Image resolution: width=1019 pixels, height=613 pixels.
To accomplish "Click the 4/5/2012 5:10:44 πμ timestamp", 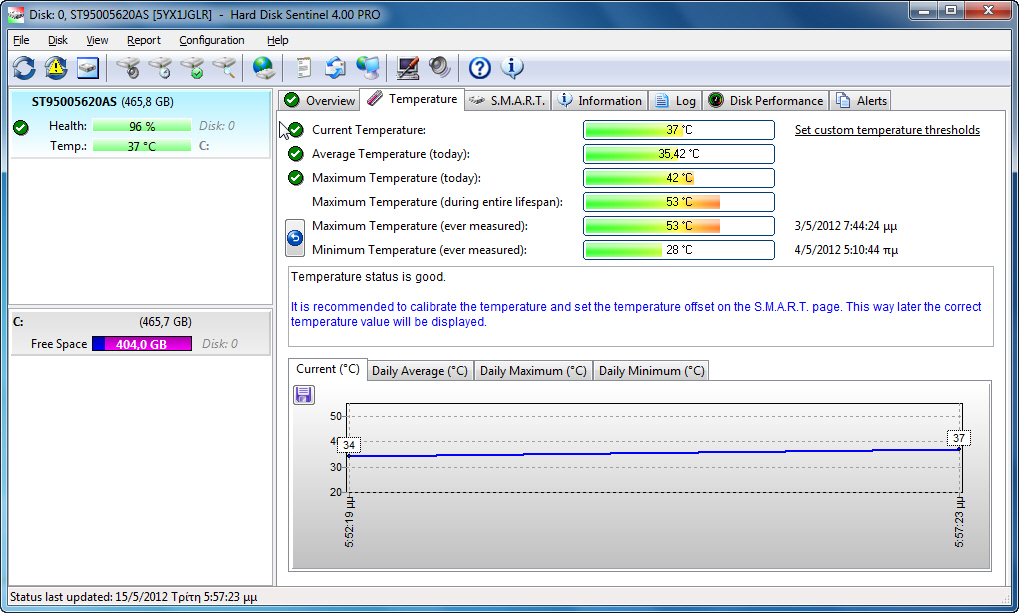I will coord(846,250).
